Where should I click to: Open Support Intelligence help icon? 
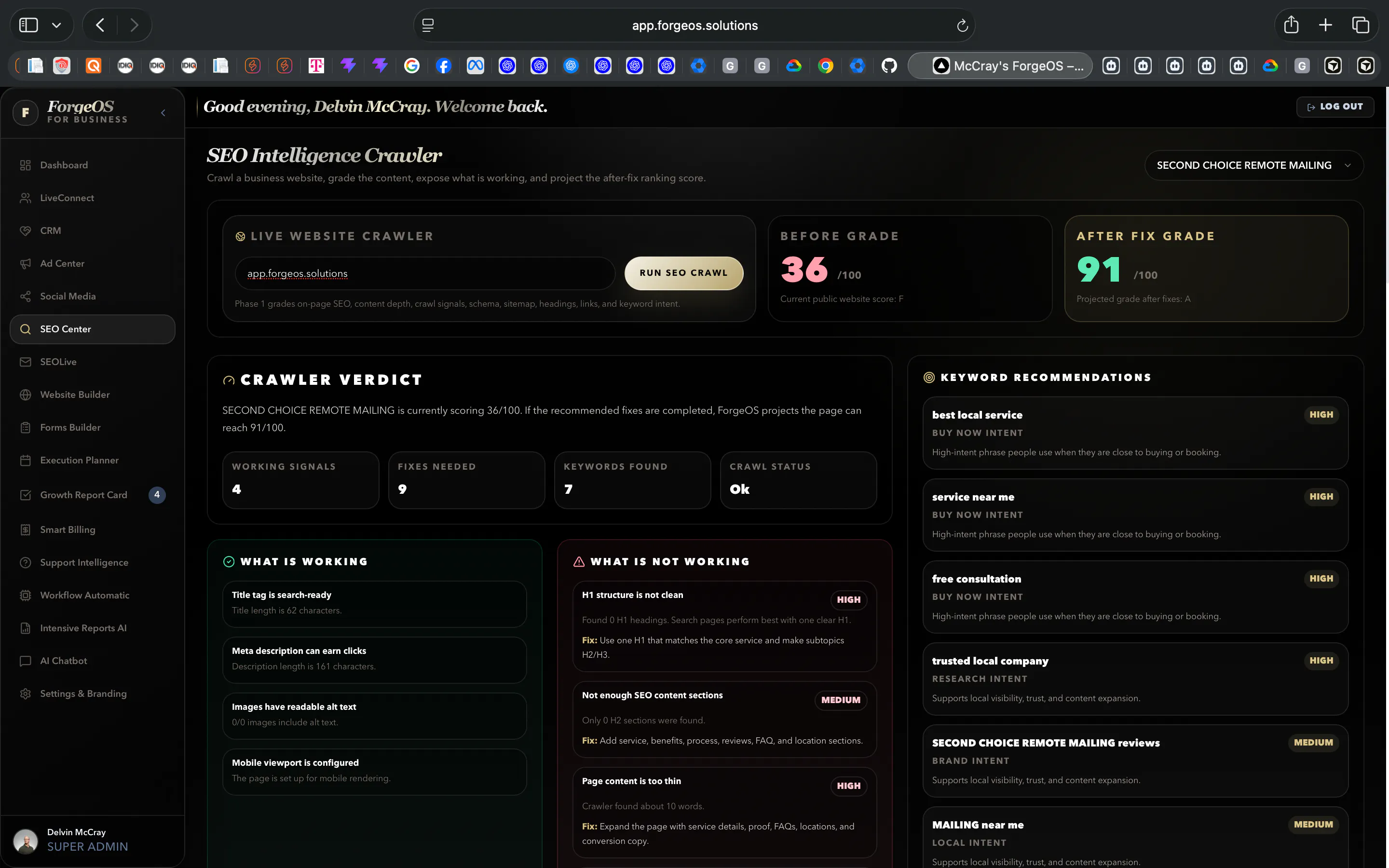coord(25,563)
